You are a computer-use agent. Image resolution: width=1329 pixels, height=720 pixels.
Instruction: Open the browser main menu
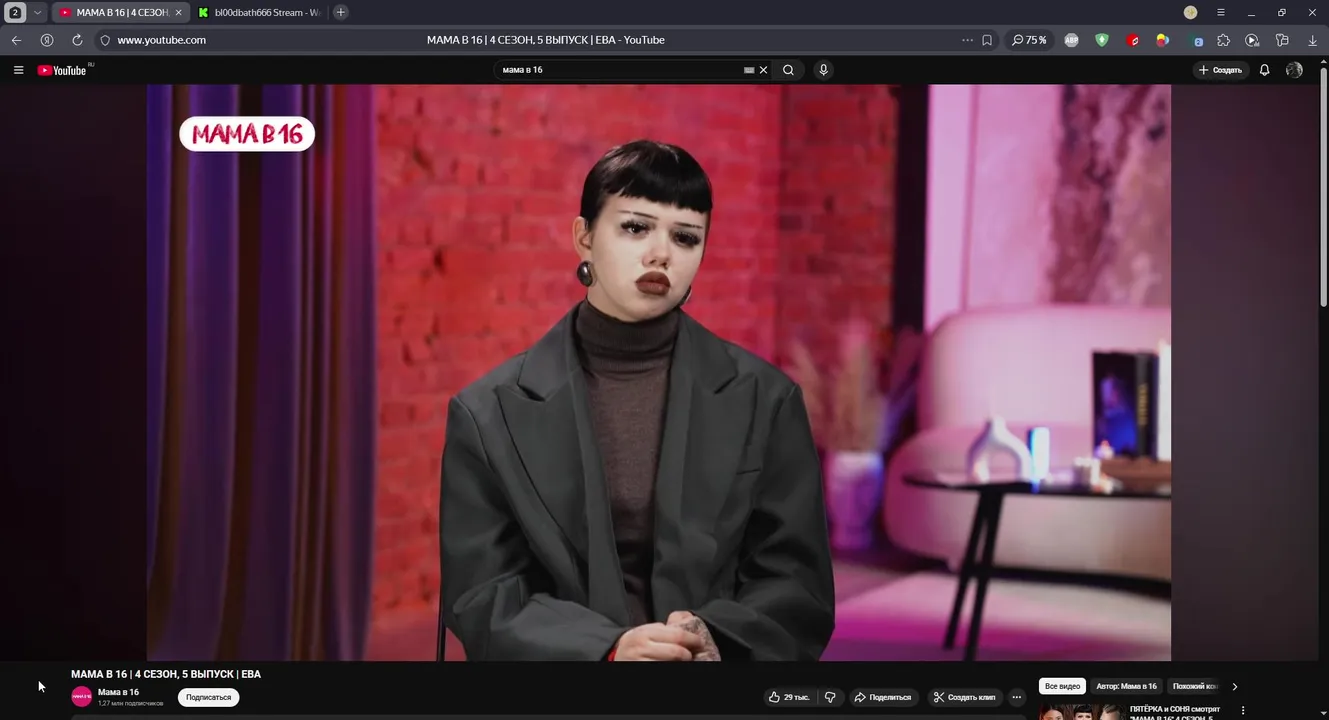point(1221,12)
